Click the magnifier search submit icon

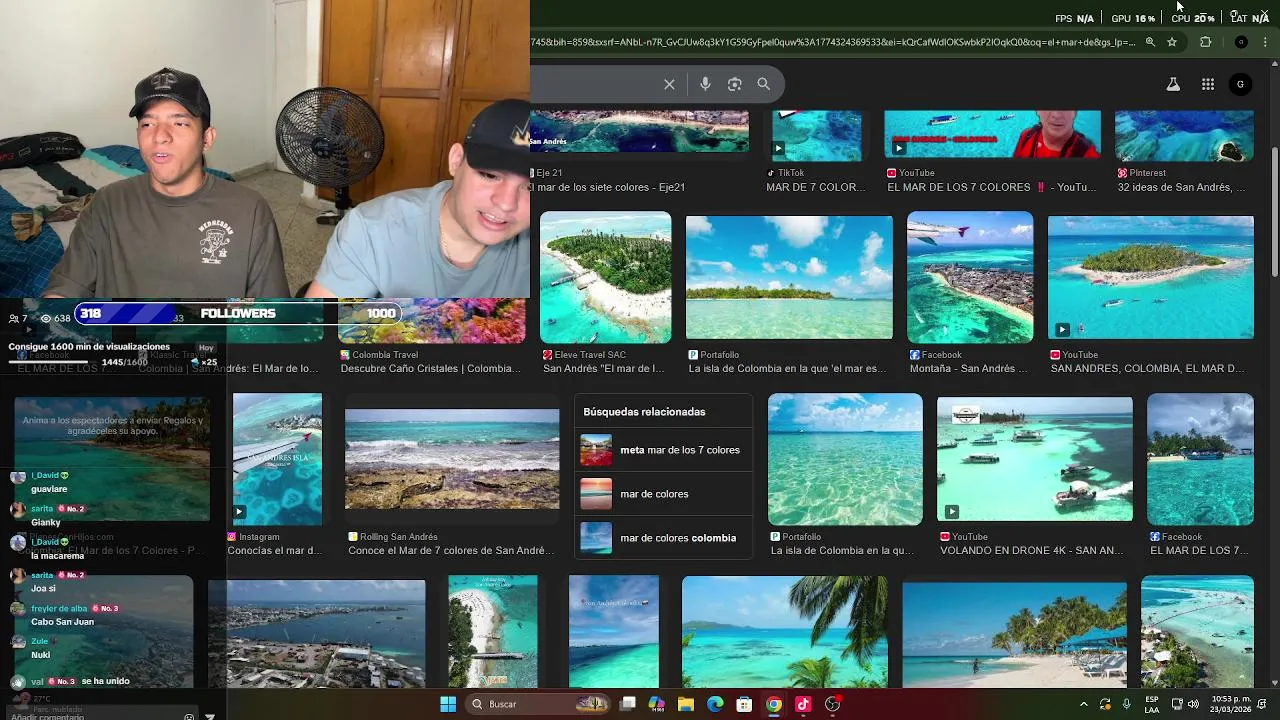[764, 84]
